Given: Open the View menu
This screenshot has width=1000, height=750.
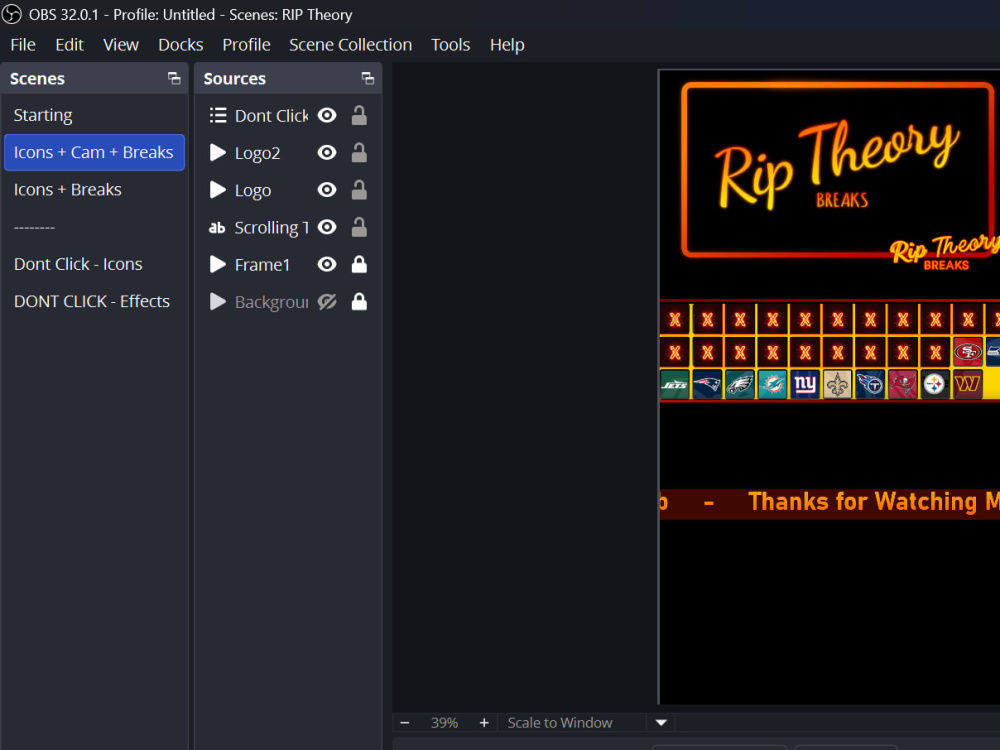Looking at the screenshot, I should [x=121, y=45].
